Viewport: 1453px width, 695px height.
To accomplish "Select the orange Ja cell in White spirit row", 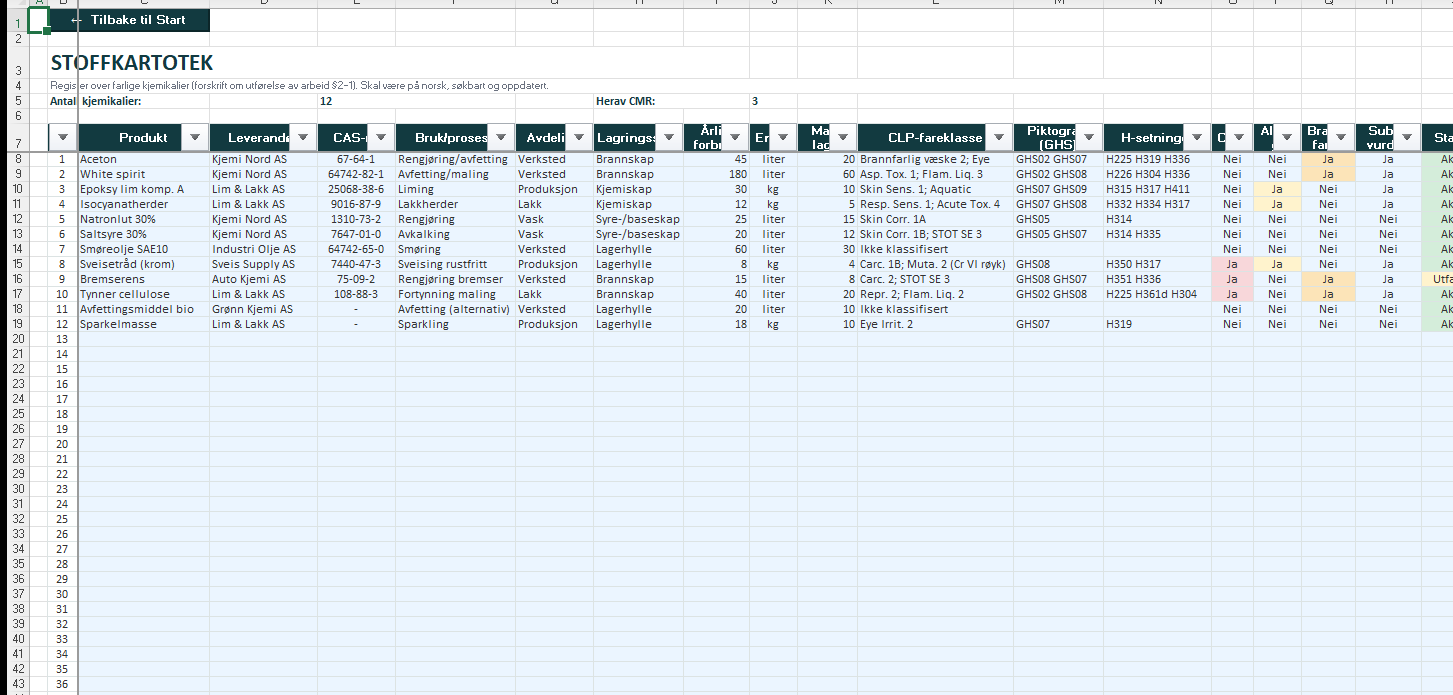I will 1328,175.
